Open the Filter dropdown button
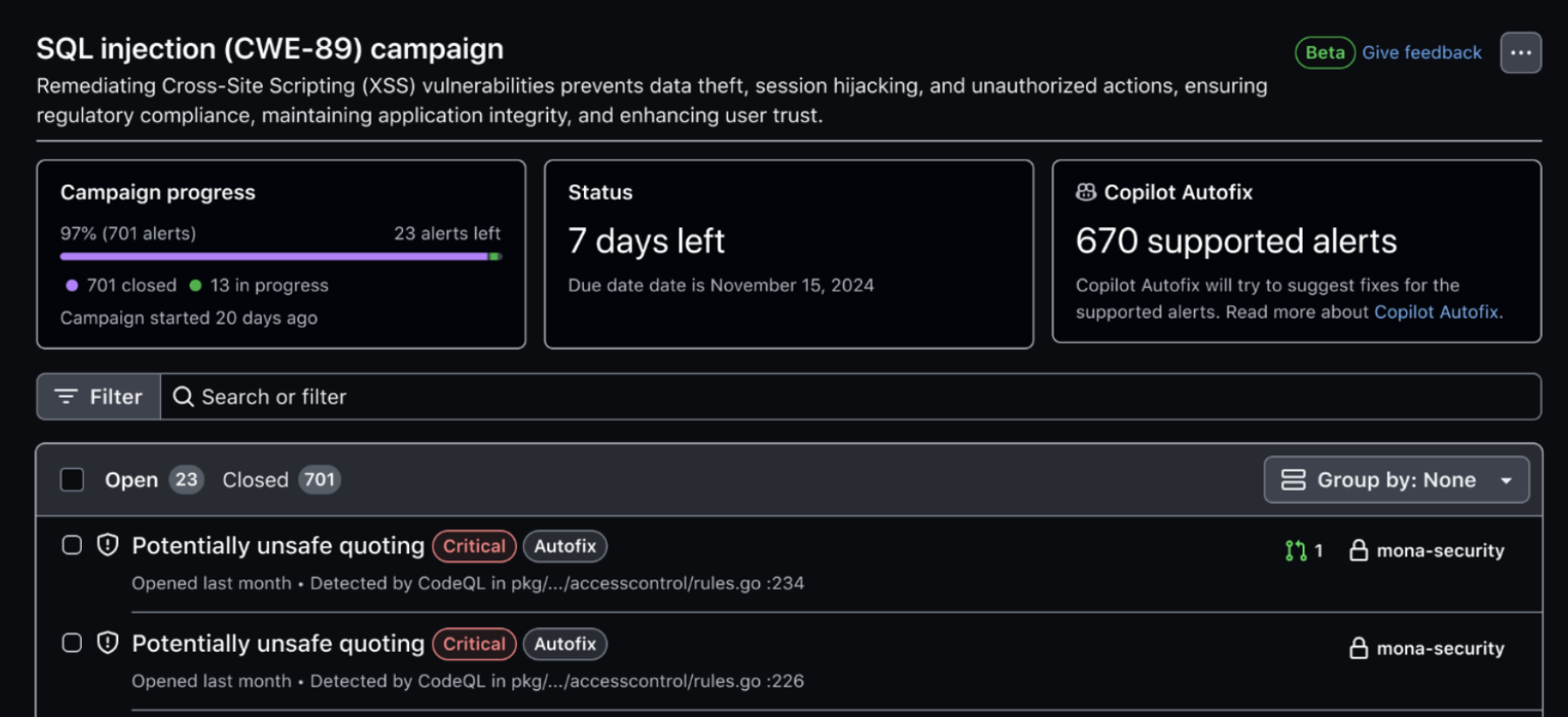The width and height of the screenshot is (1568, 717). 98,397
